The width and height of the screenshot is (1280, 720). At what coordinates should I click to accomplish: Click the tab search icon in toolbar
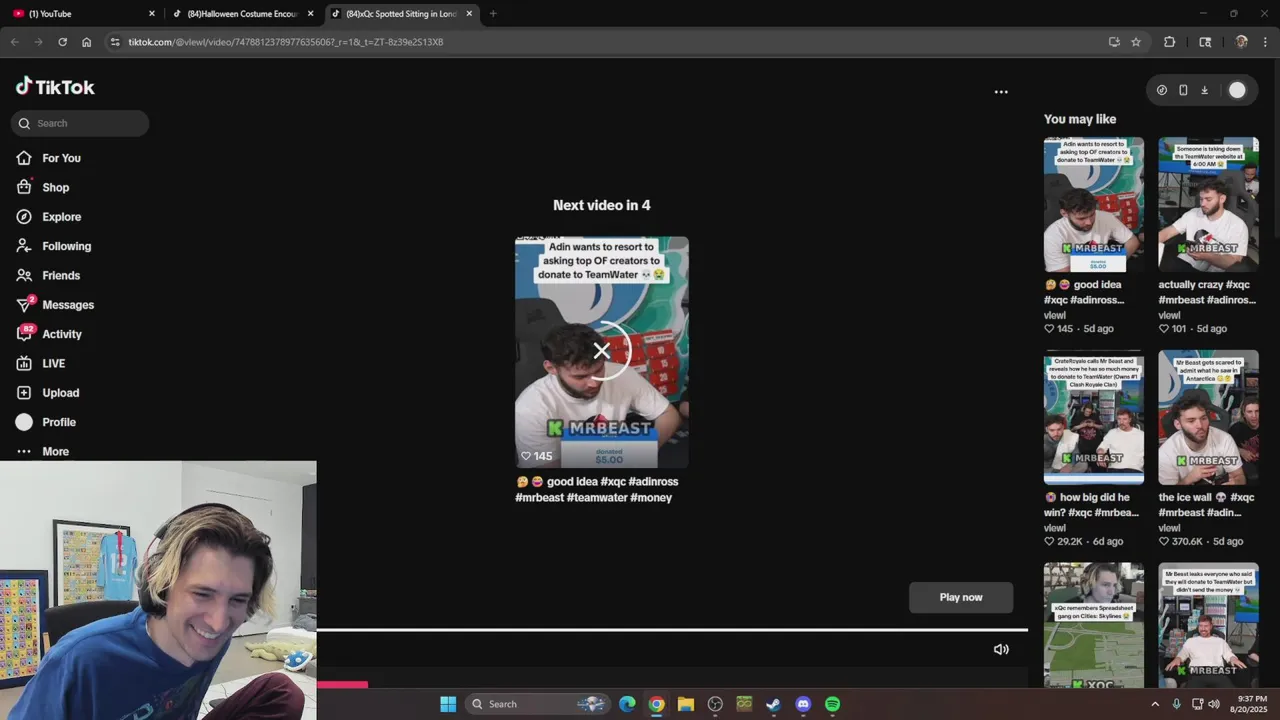tap(1205, 42)
